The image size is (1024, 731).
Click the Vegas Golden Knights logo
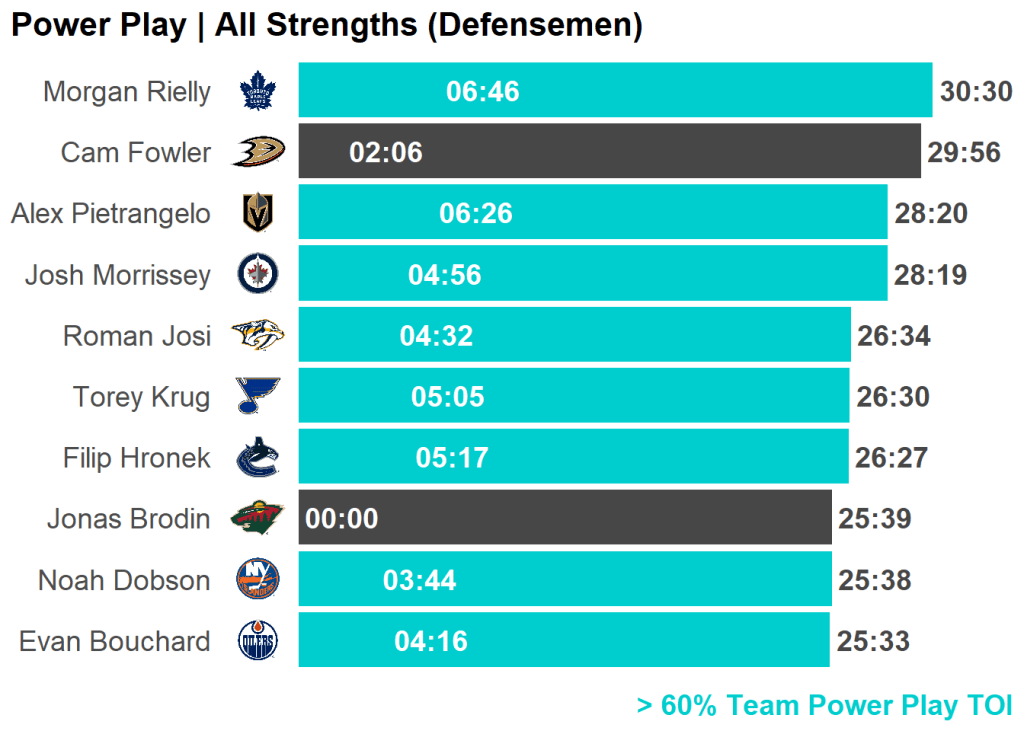point(258,213)
